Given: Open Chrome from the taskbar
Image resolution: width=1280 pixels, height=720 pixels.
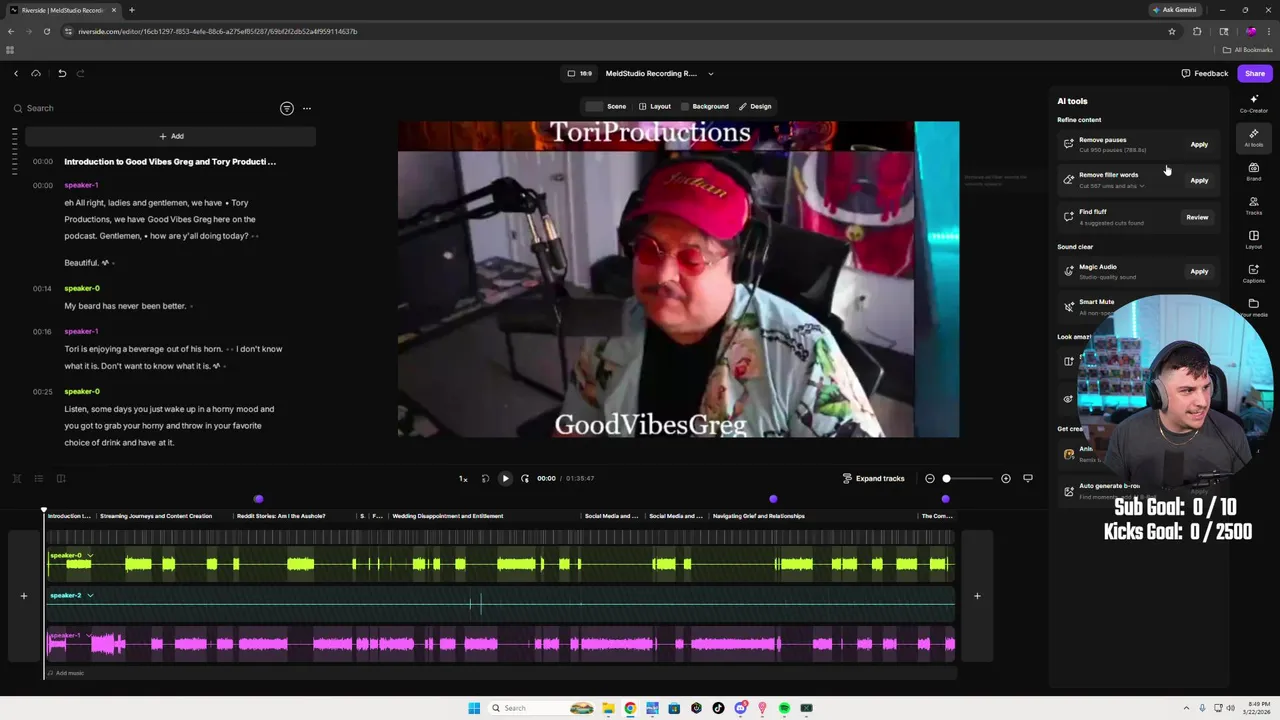Looking at the screenshot, I should pyautogui.click(x=630, y=708).
